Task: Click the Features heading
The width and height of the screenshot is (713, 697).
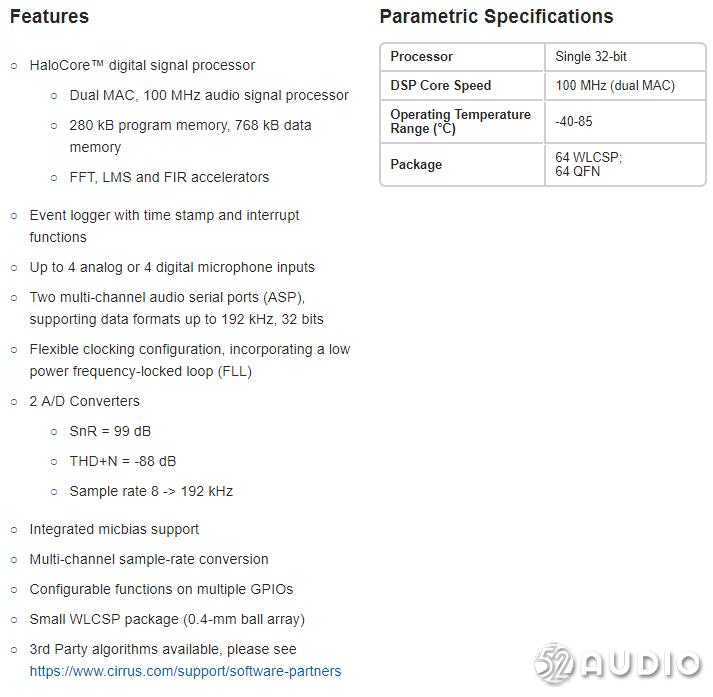Action: click(49, 16)
